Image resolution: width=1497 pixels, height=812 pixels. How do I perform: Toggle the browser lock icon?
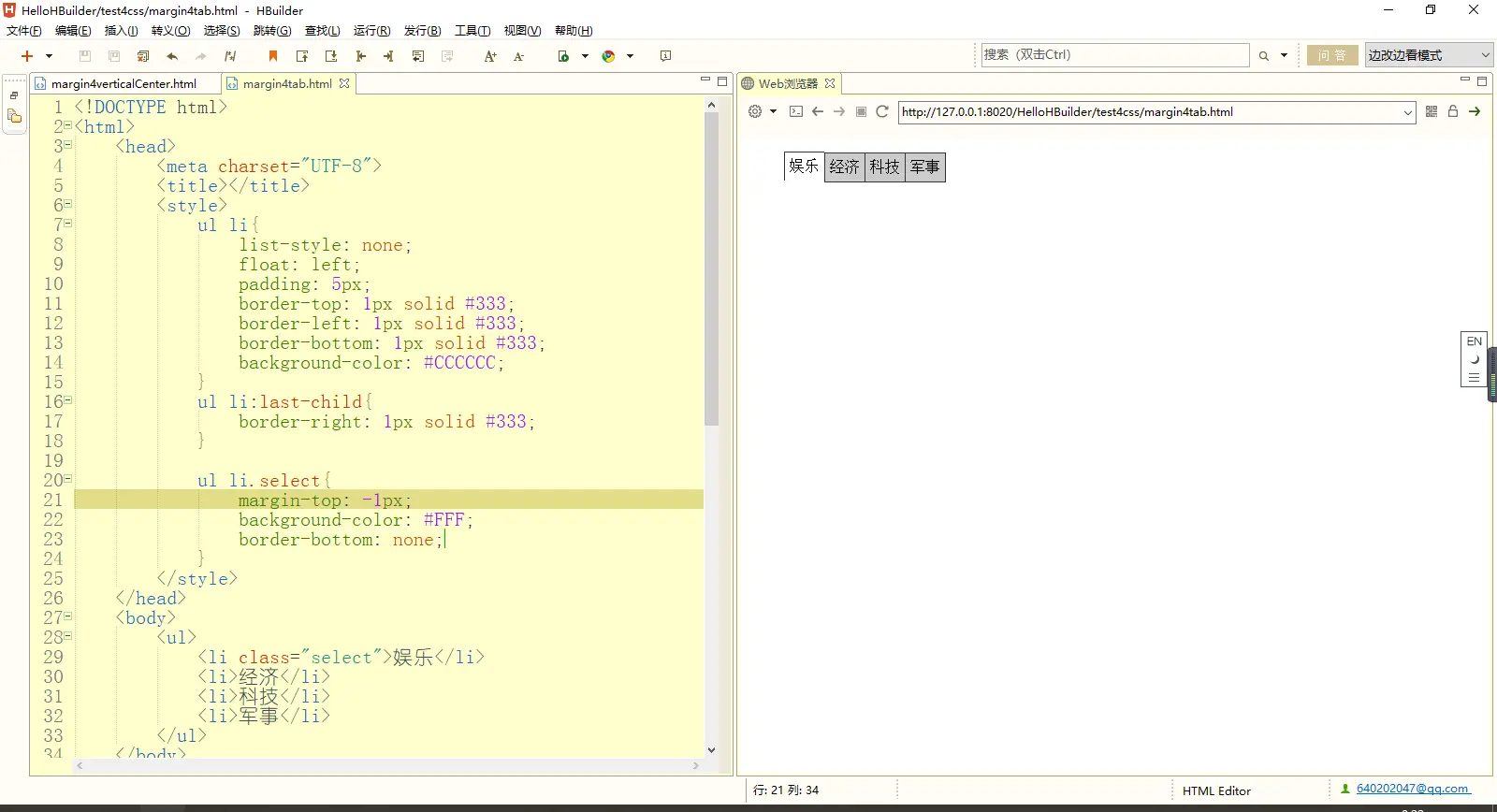(1453, 111)
